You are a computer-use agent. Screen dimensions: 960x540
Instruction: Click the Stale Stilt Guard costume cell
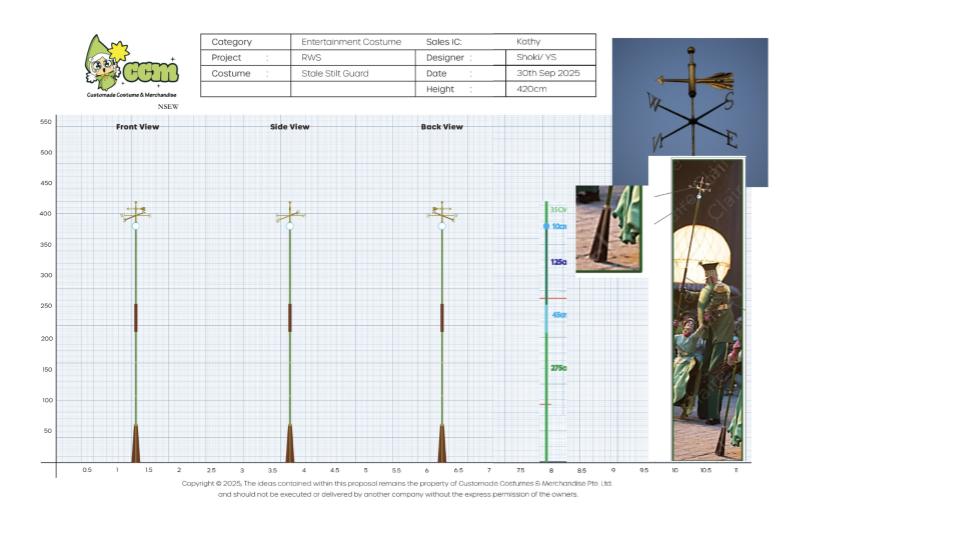(335, 73)
